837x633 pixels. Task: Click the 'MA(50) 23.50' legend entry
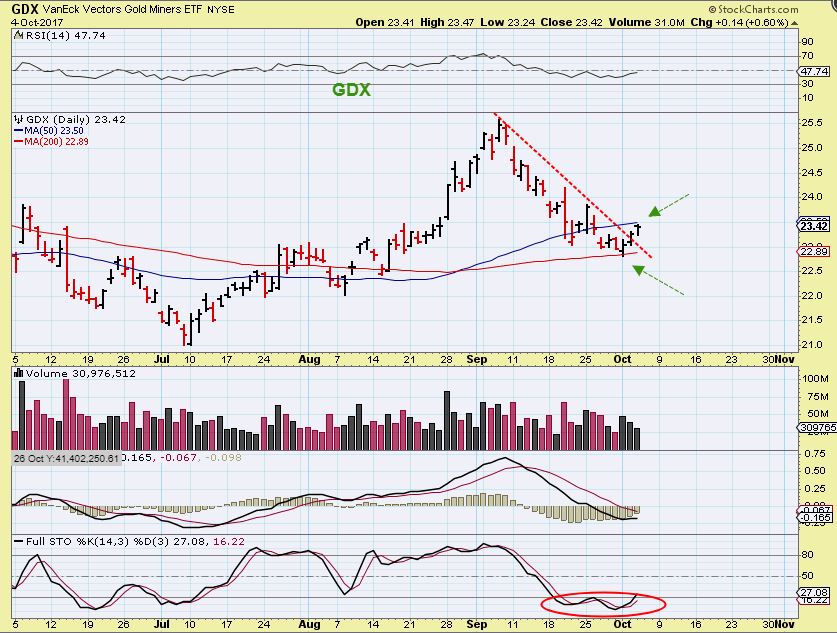pyautogui.click(x=49, y=130)
